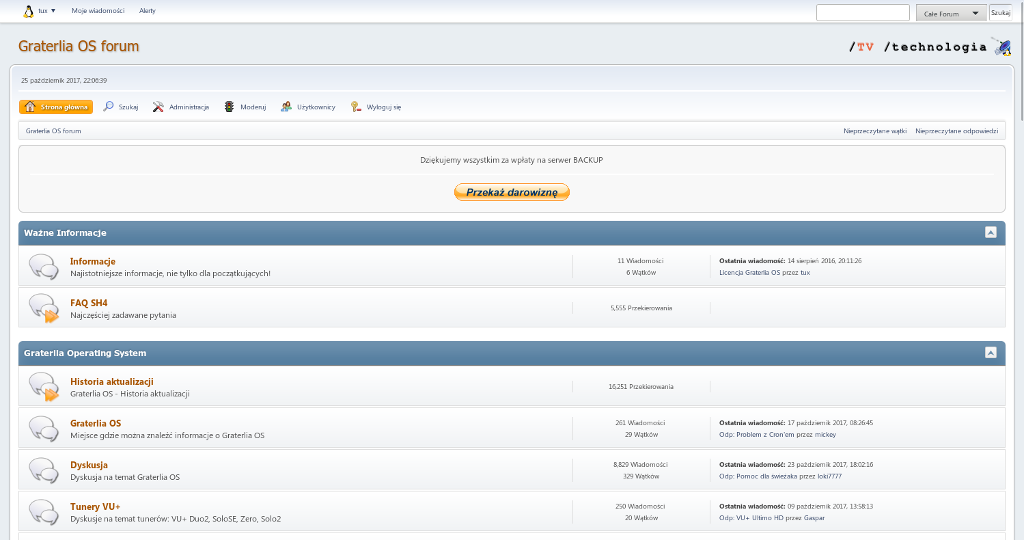Click the top-right Szukaj search button
The image size is (1024, 540).
[1000, 12]
